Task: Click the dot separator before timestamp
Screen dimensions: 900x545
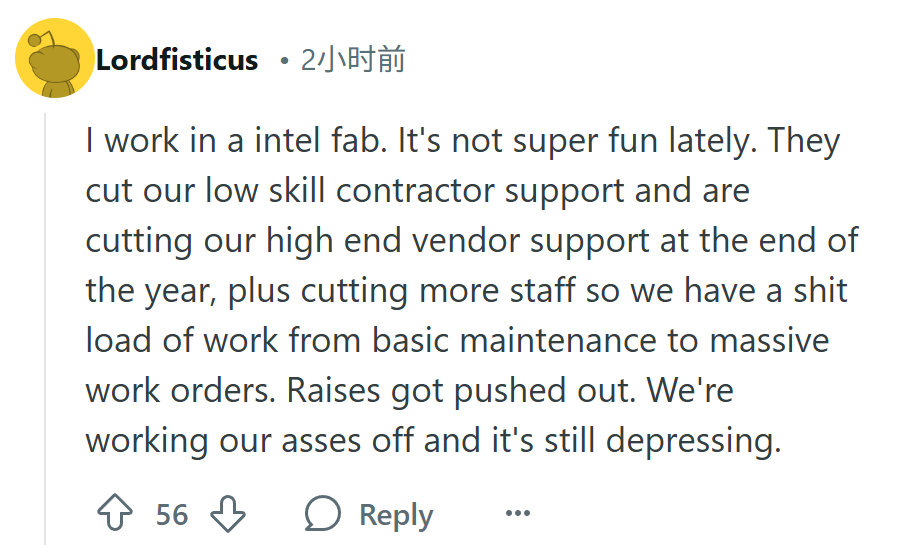Action: click(x=283, y=60)
